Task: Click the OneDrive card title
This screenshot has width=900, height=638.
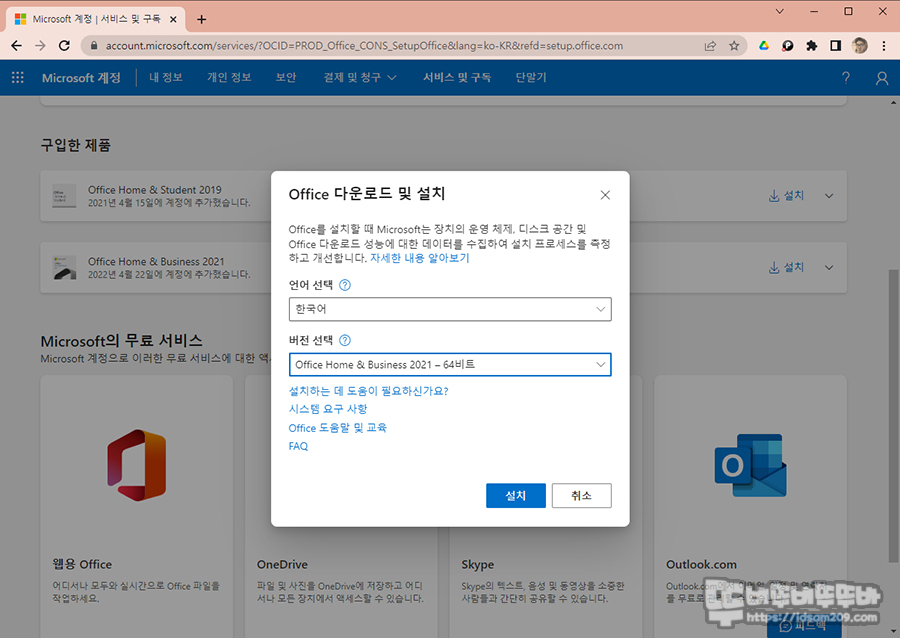Action: pyautogui.click(x=282, y=565)
